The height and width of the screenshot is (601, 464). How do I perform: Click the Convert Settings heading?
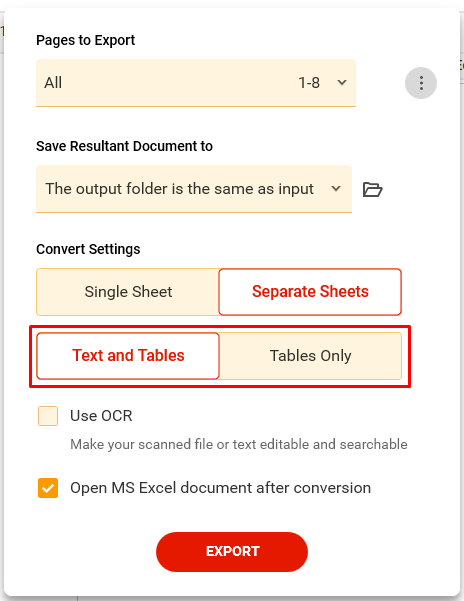pos(88,249)
